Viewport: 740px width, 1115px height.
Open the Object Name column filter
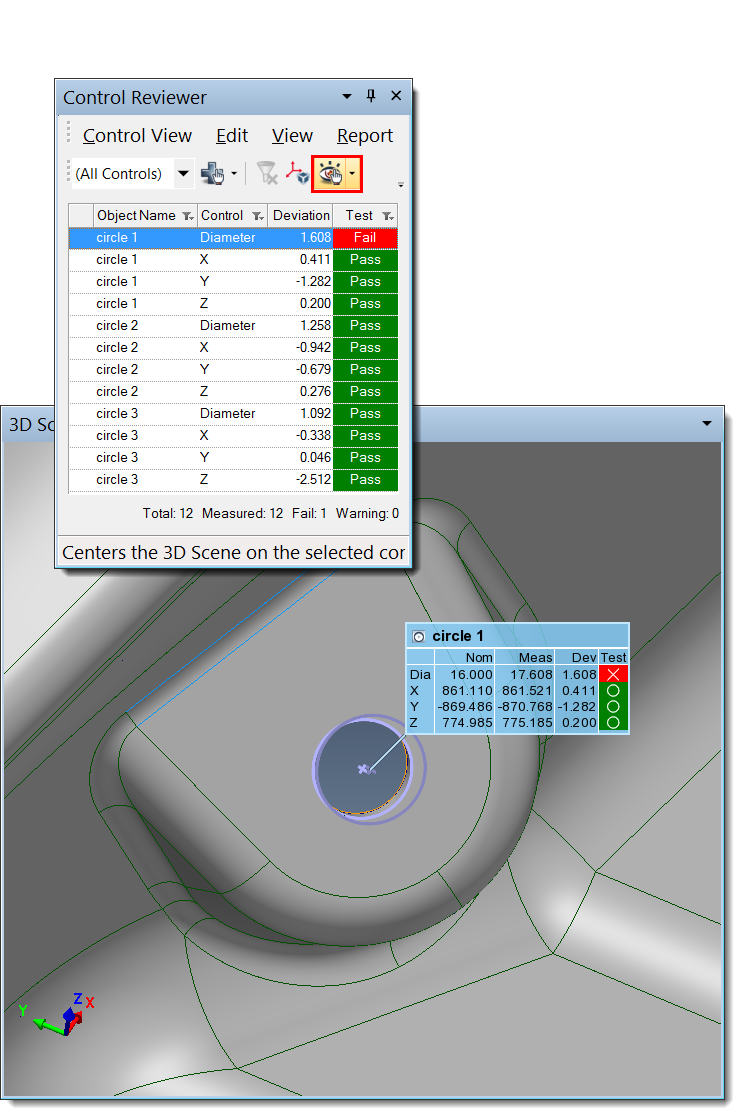tap(188, 216)
